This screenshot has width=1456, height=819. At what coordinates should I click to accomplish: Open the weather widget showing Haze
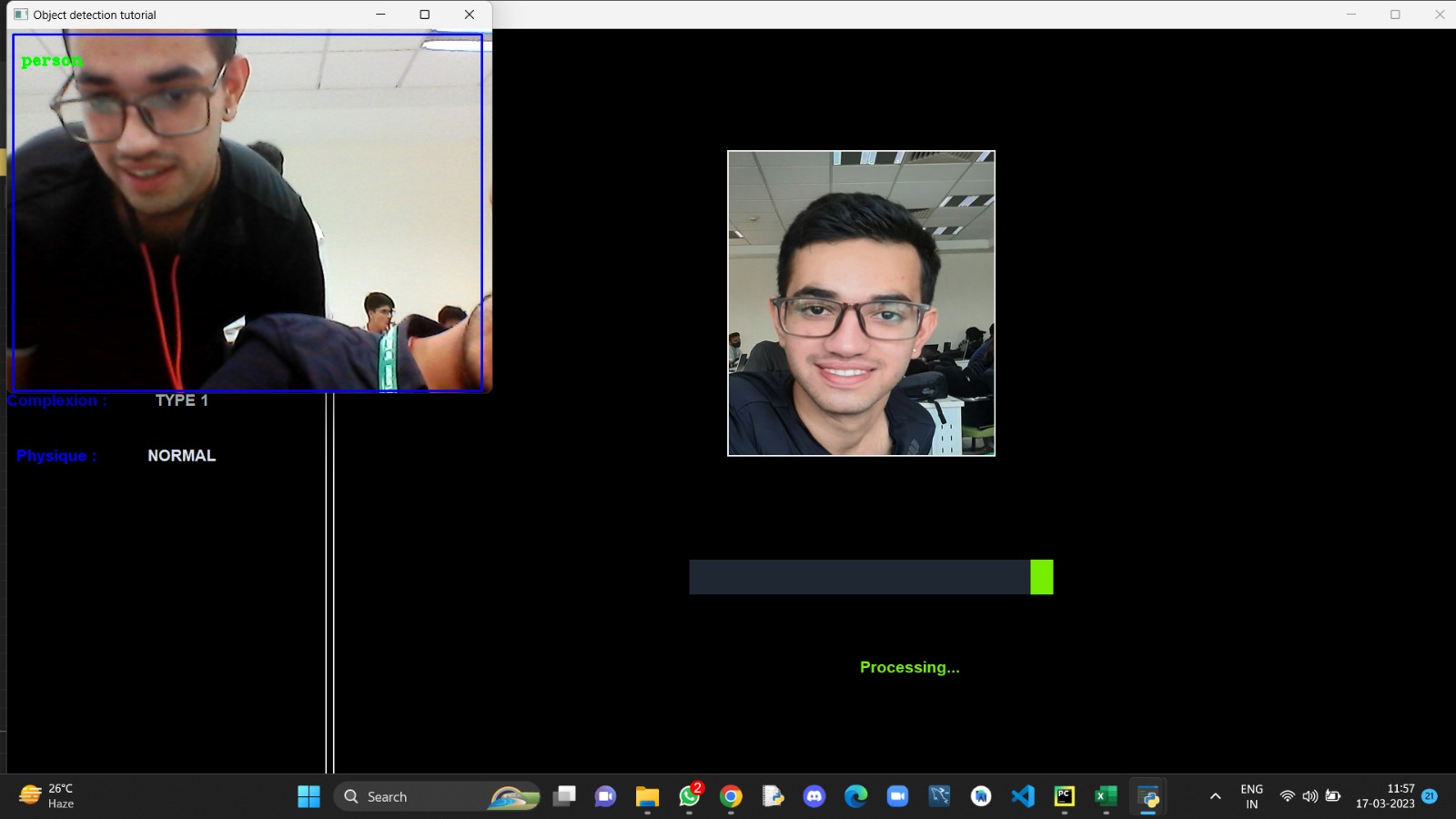[47, 796]
